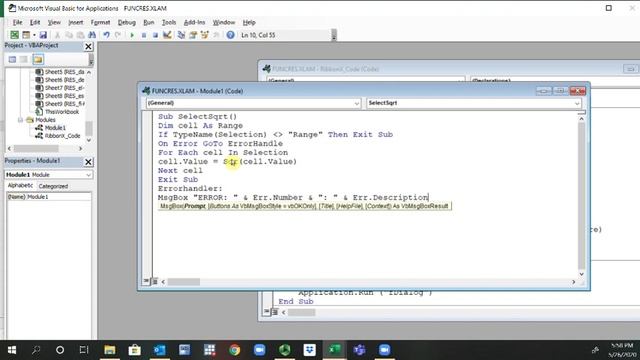The width and height of the screenshot is (640, 360).
Task: Open the Tools menu
Action: click(169, 22)
